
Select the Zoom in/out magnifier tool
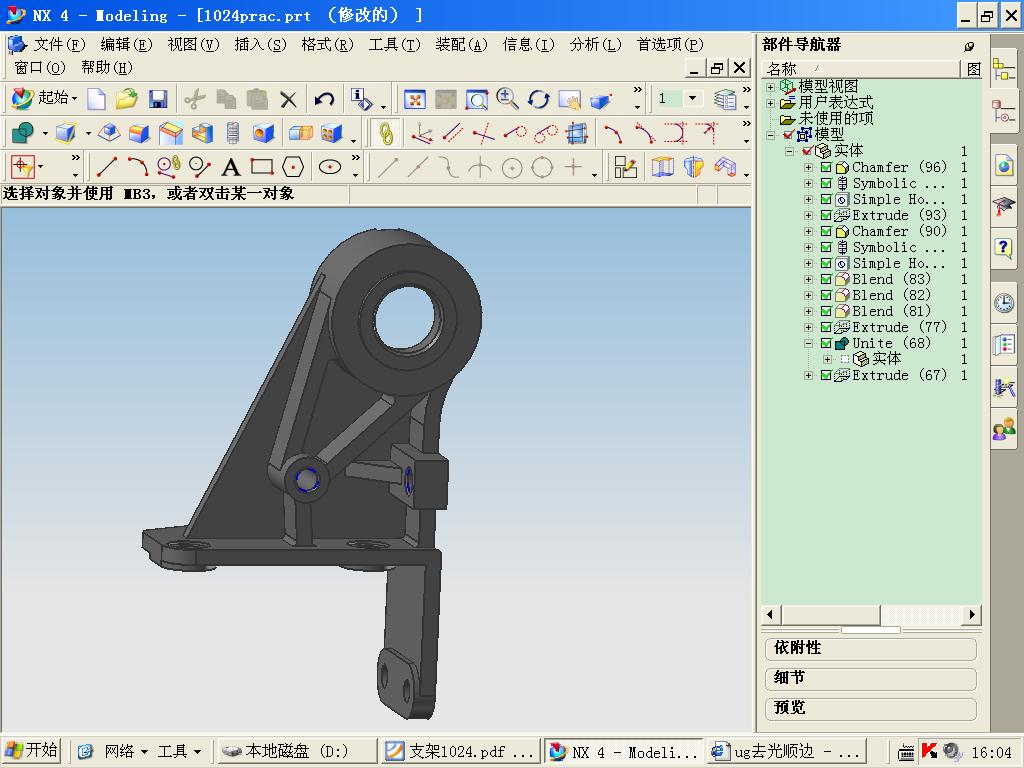click(x=507, y=99)
